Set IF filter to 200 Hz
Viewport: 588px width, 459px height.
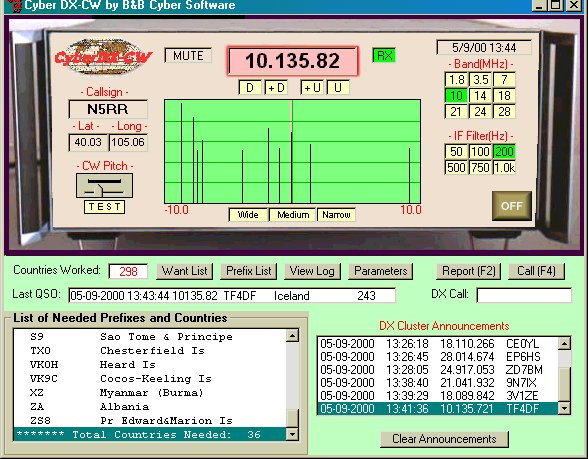[504, 152]
